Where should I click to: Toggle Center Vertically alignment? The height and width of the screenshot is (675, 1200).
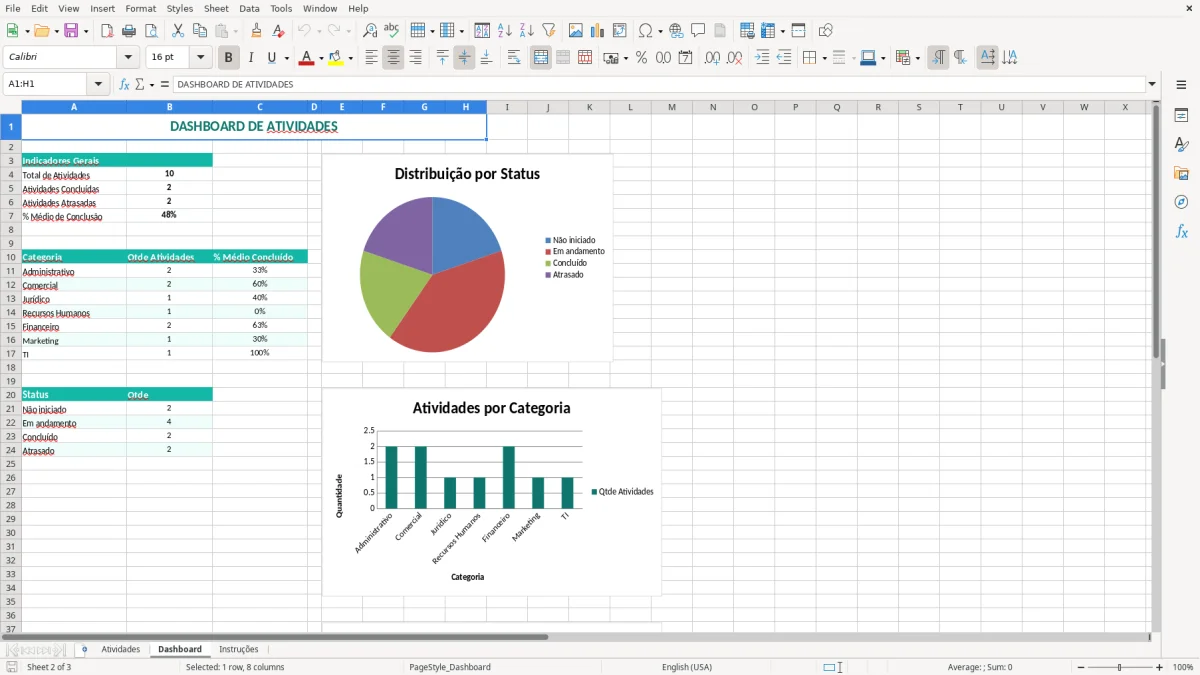coord(464,58)
